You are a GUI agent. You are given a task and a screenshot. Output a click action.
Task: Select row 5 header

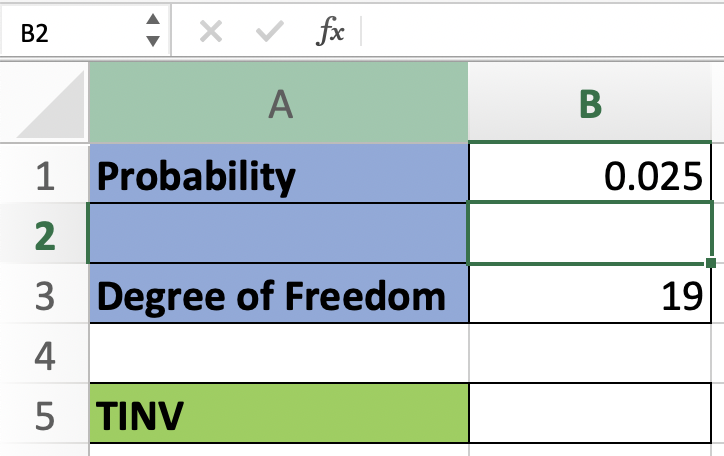click(x=43, y=414)
